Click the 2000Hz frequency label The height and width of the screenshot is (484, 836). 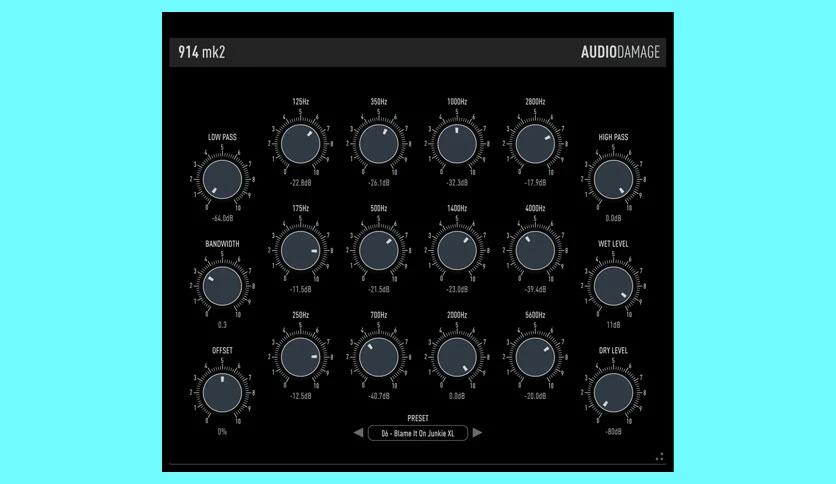coord(457,314)
